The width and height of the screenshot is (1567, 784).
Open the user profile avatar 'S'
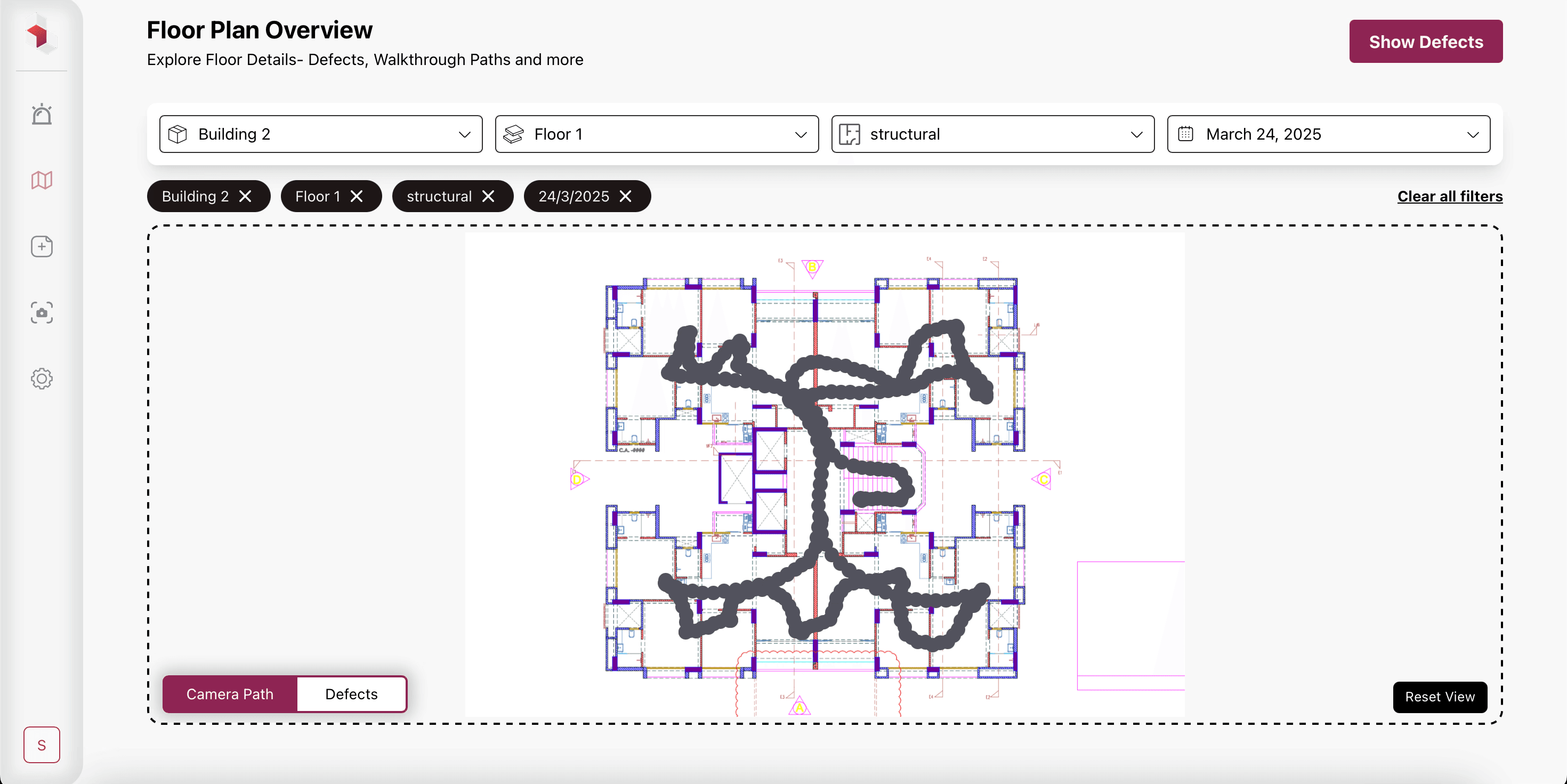(42, 745)
